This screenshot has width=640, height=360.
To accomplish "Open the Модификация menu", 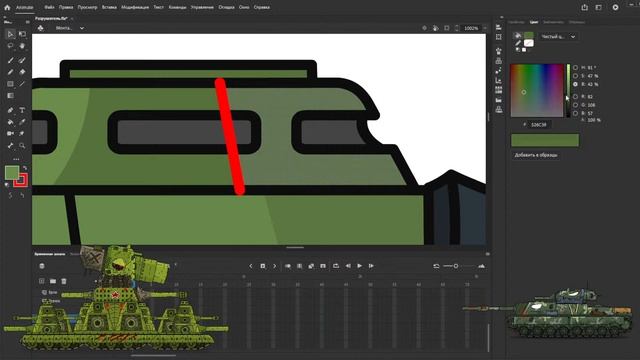I will (135, 7).
